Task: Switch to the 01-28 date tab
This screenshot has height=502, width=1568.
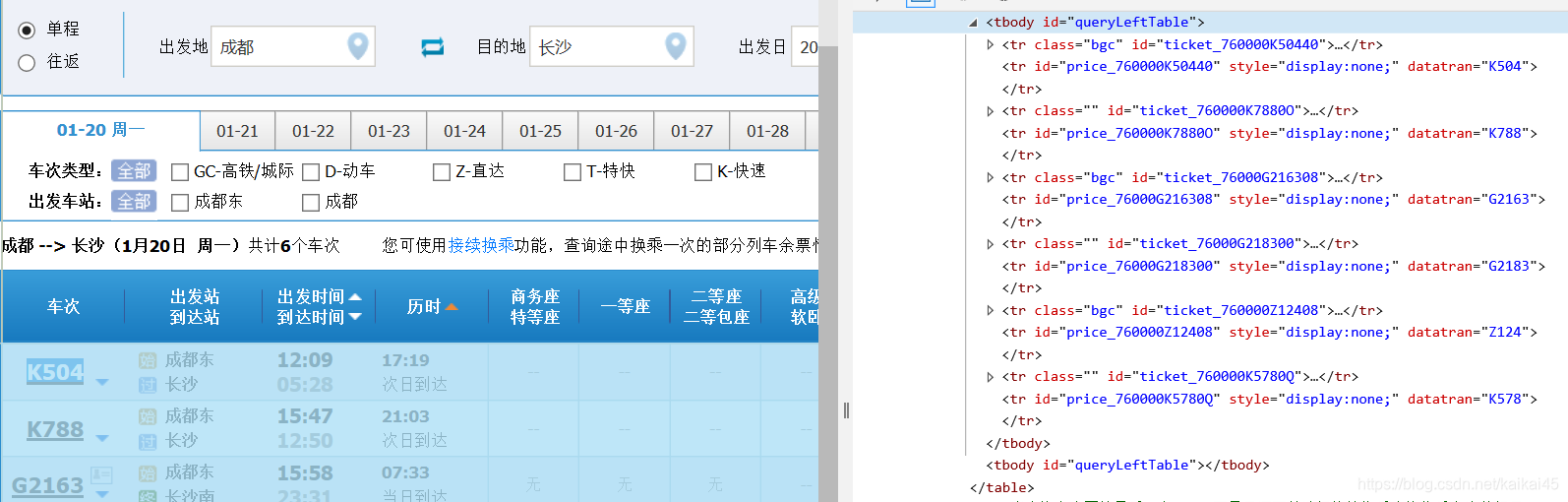Action: click(768, 131)
